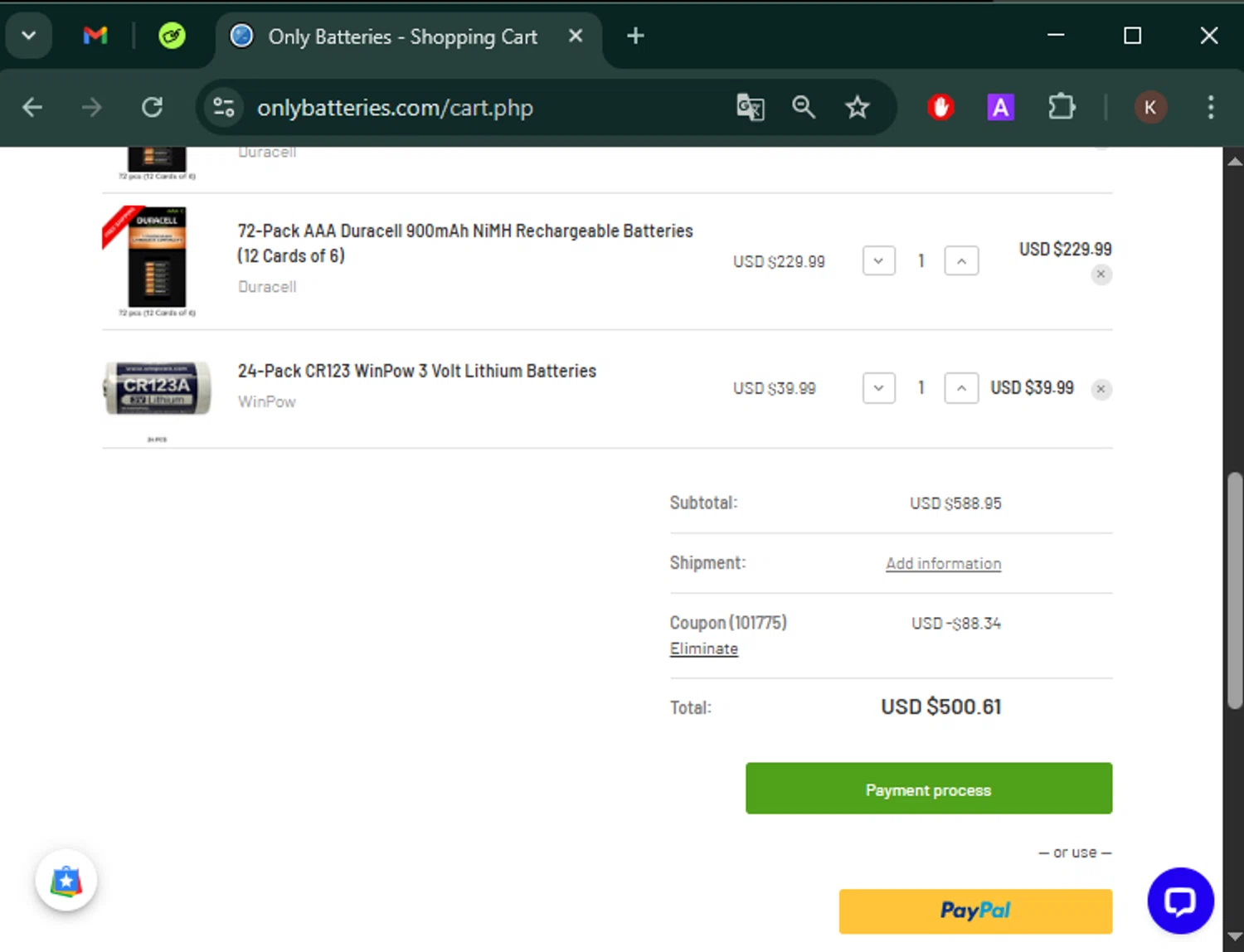This screenshot has height=952, width=1244.
Task: Open the Gmail pinned tab
Action: point(95,36)
